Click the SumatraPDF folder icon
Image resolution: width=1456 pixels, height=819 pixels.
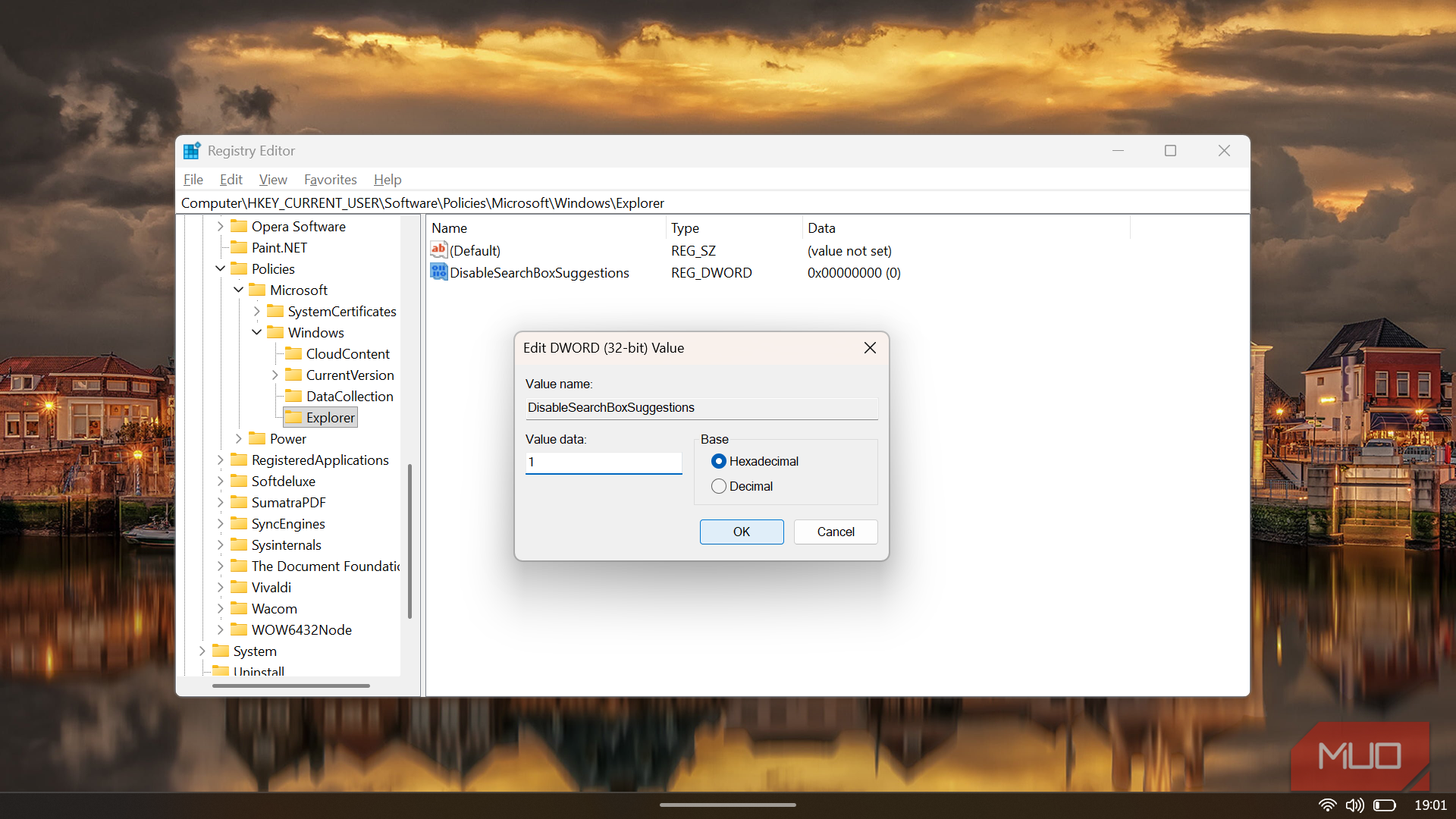click(239, 502)
